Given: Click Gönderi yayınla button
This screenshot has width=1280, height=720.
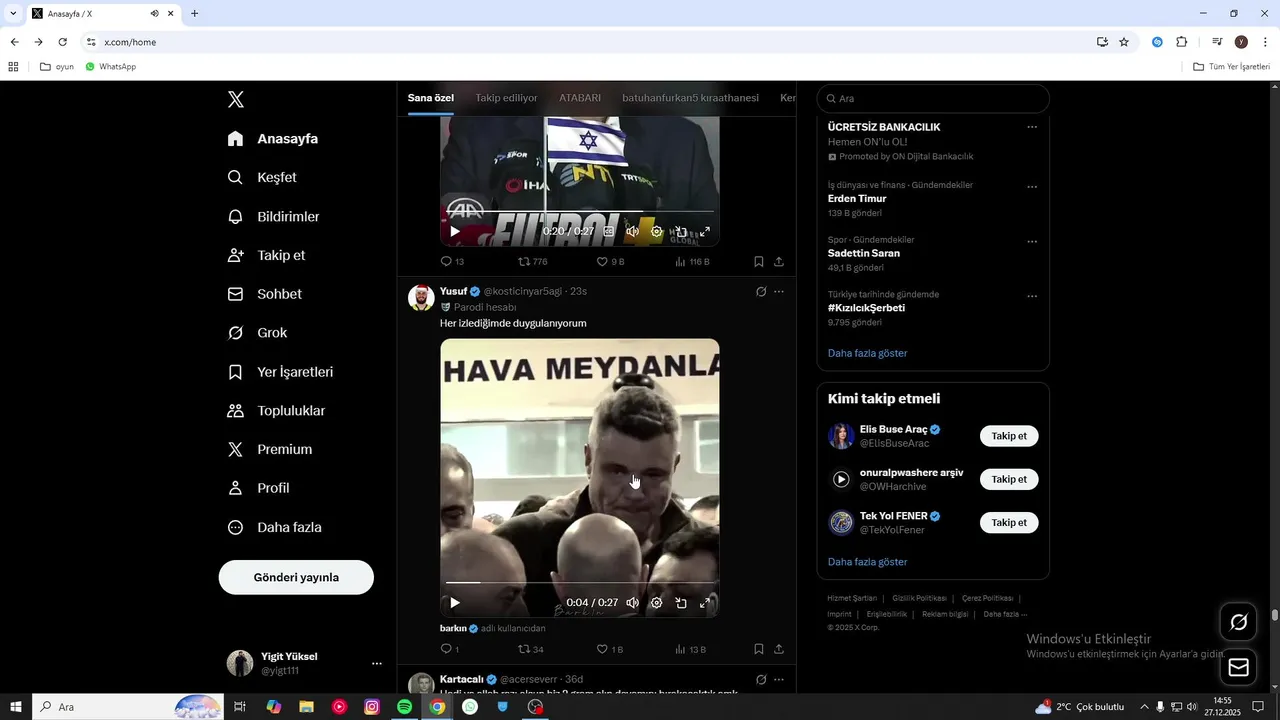Looking at the screenshot, I should pos(296,577).
